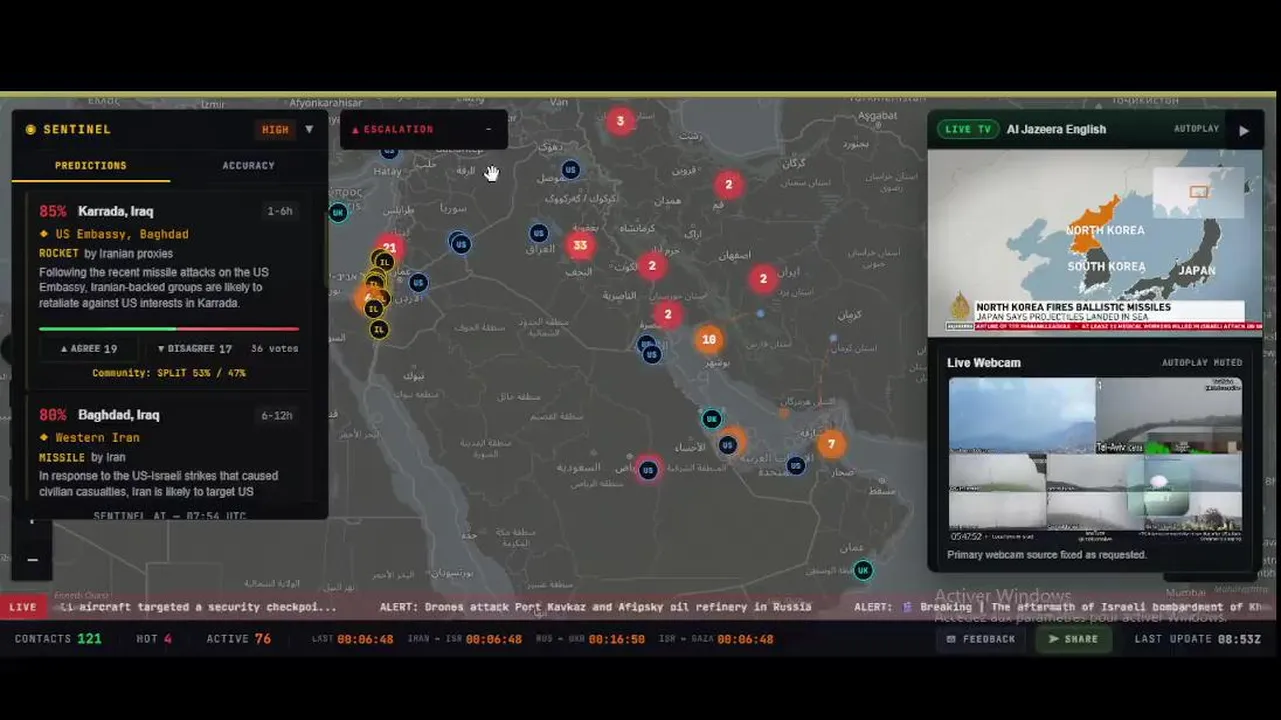
Task: Select the UK marker near Cyprus
Action: pyautogui.click(x=338, y=212)
